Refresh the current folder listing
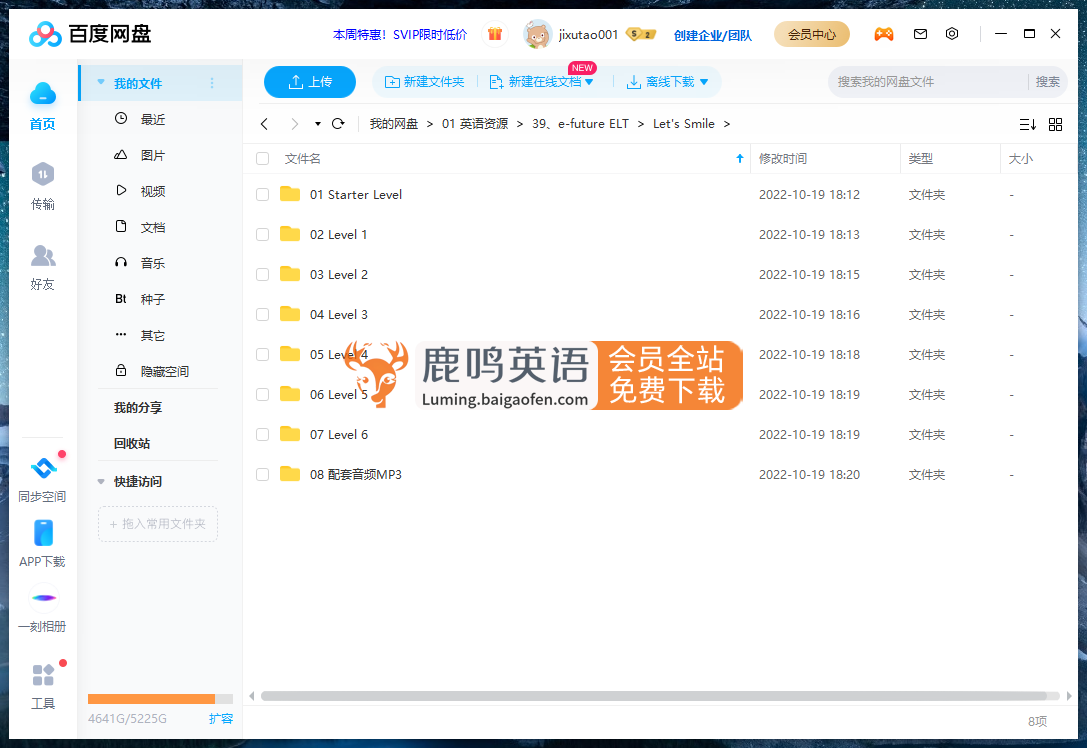The image size is (1087, 748). [x=338, y=124]
